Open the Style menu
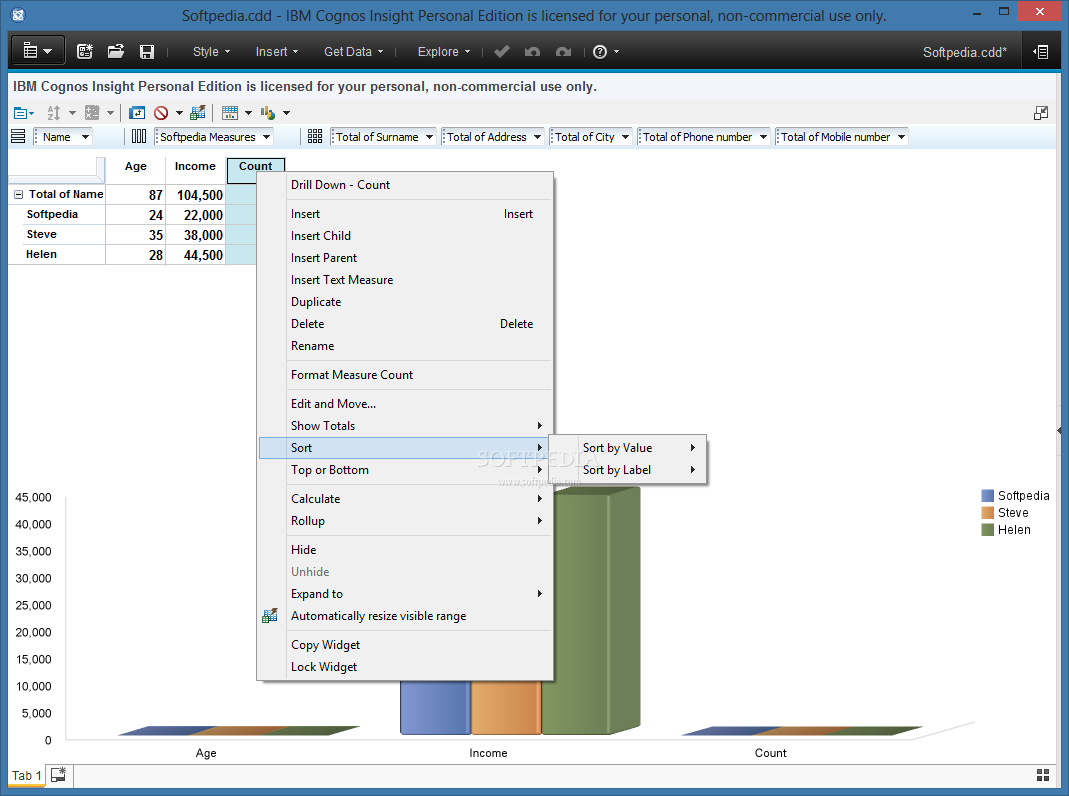1069x796 pixels. [211, 52]
